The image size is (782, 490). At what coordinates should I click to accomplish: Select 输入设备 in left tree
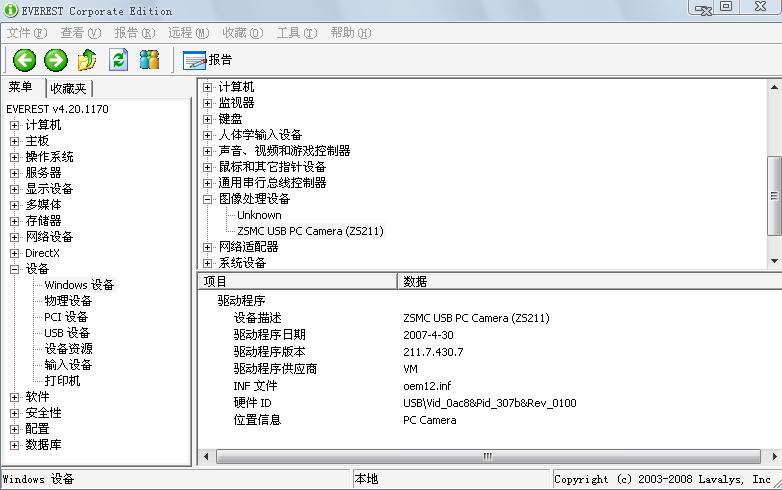click(x=68, y=365)
